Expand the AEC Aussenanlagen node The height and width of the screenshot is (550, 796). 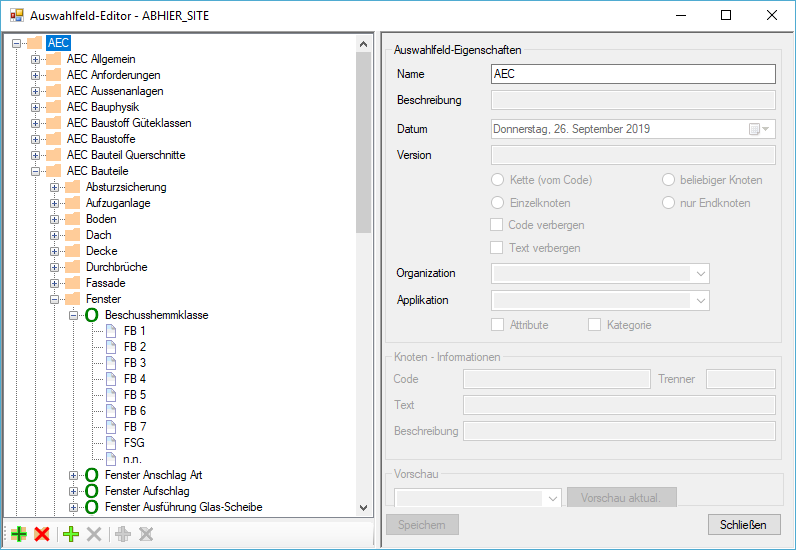pos(35,91)
